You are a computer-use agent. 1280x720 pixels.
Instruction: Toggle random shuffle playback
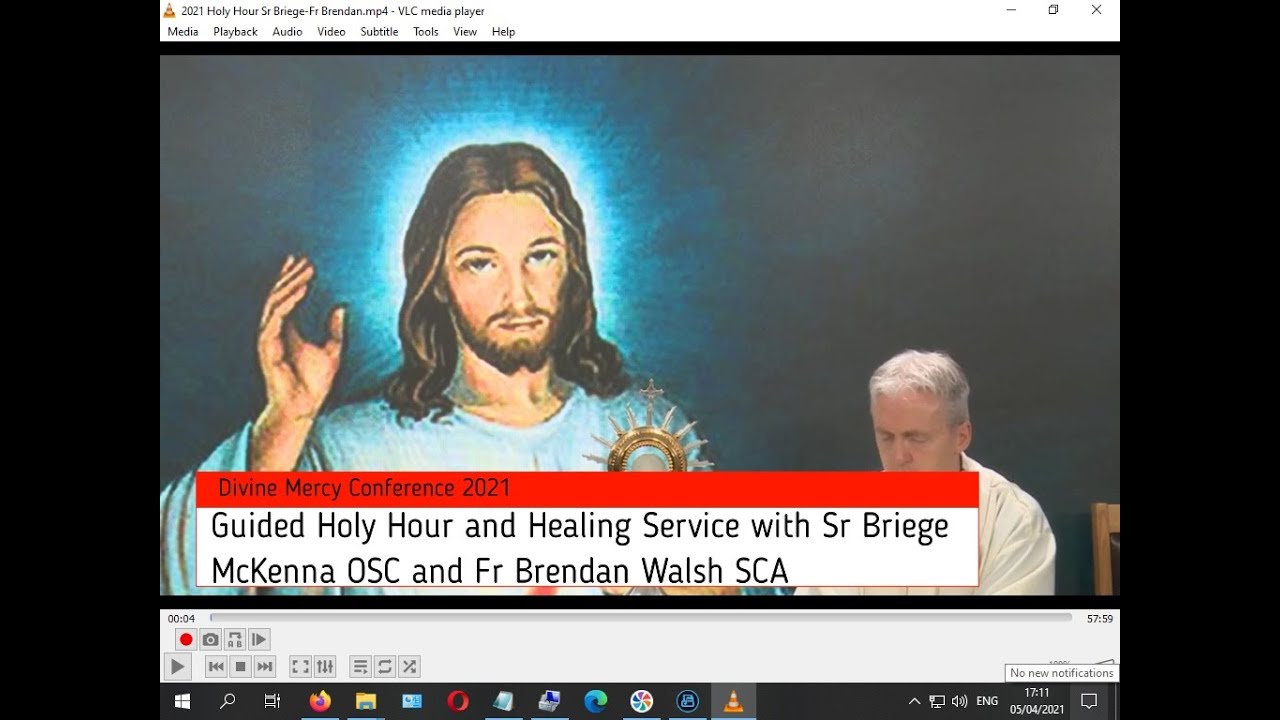point(408,667)
